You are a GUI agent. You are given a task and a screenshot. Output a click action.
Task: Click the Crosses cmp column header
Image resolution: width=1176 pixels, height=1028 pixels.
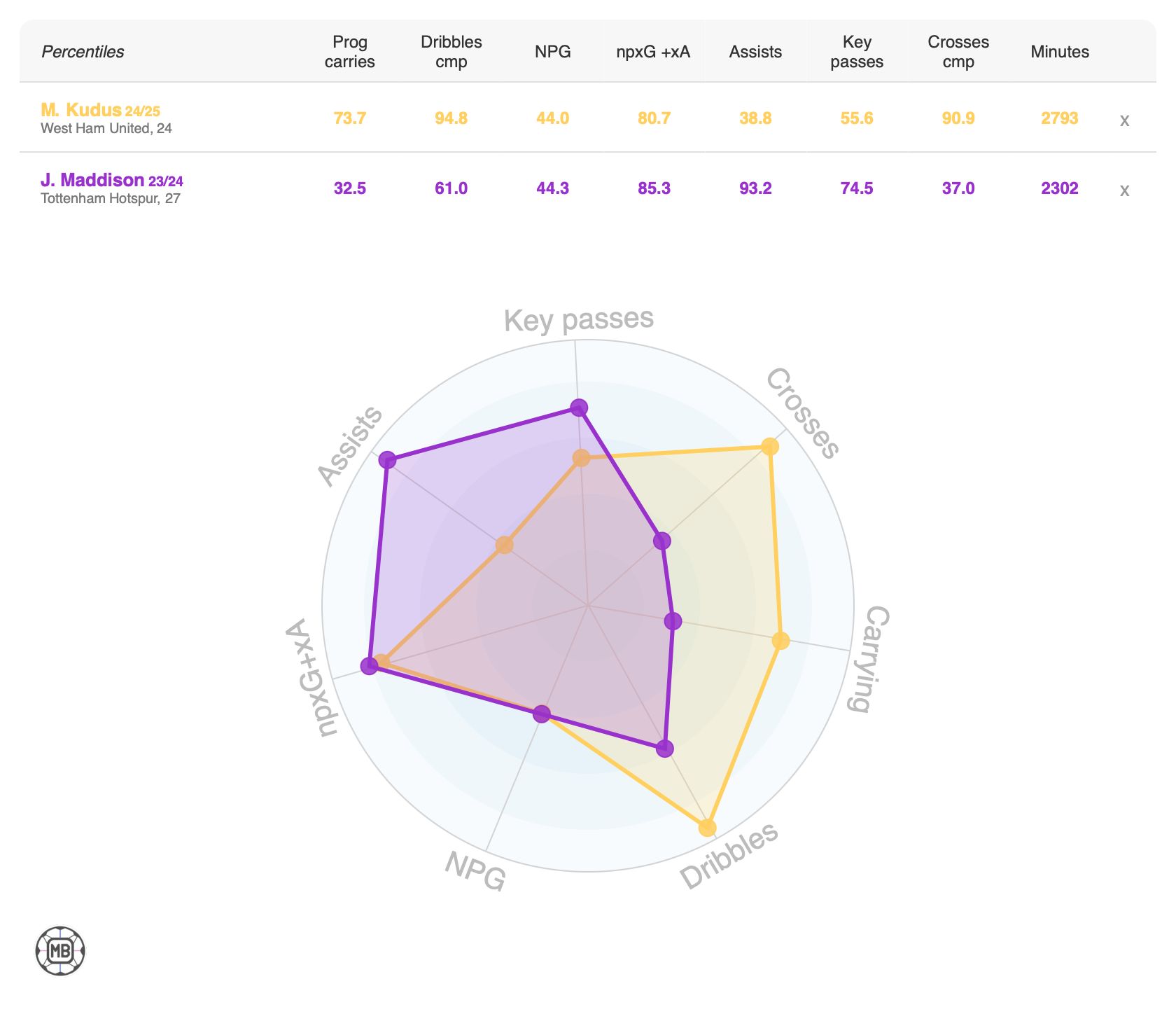point(958,52)
